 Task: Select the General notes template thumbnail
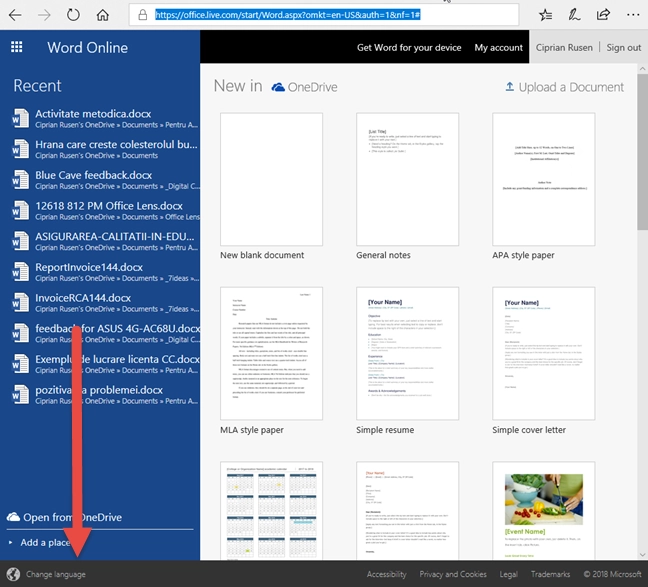click(x=407, y=179)
